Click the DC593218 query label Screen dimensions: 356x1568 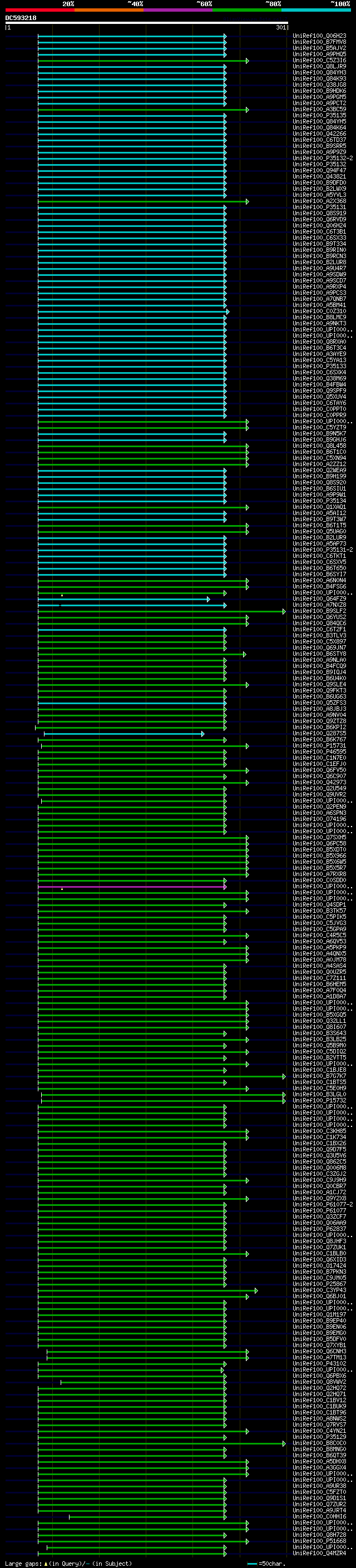[x=21, y=18]
